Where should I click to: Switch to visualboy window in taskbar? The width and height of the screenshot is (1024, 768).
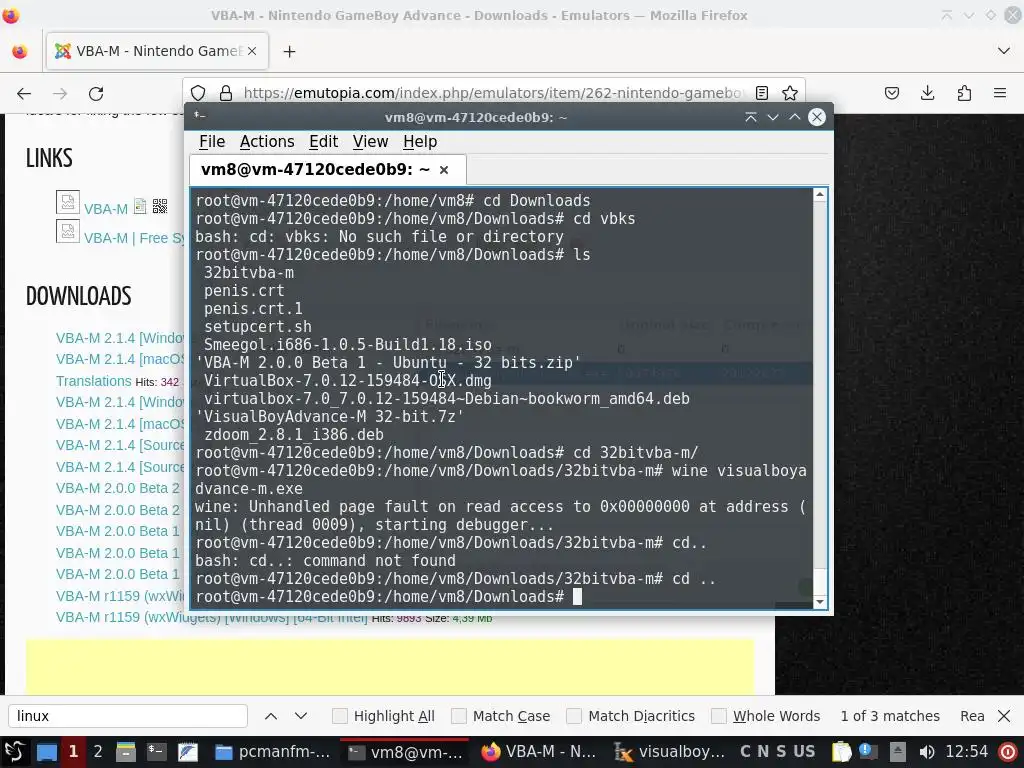coord(669,752)
